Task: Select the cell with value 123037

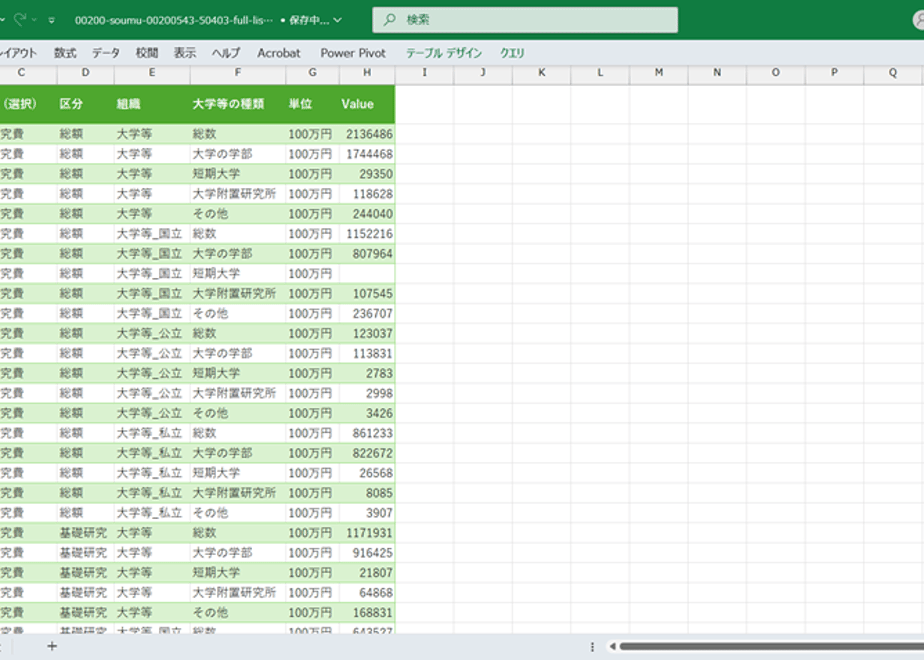Action: (x=367, y=334)
